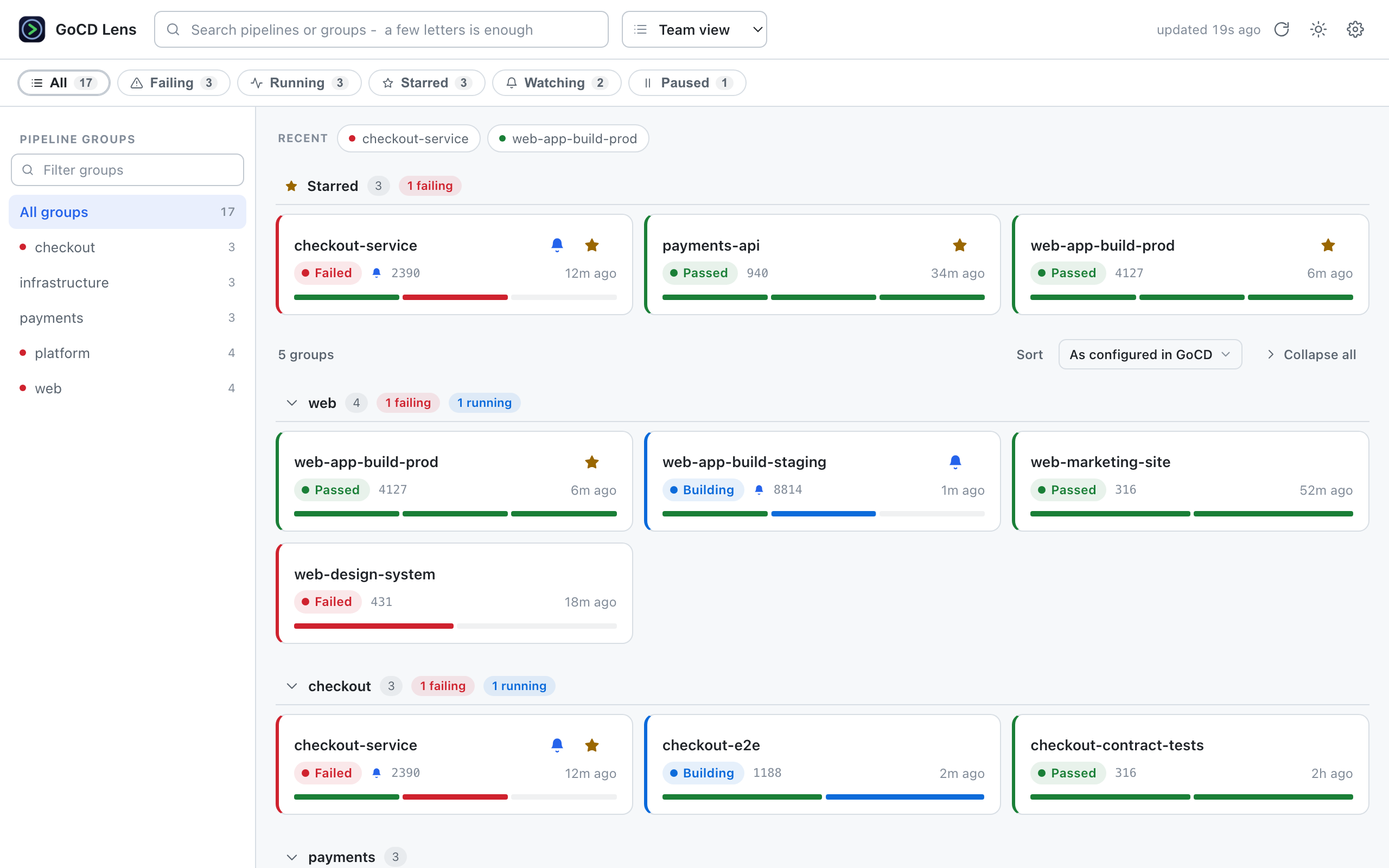Open settings with the gear icon
This screenshot has width=1389, height=868.
(1355, 29)
